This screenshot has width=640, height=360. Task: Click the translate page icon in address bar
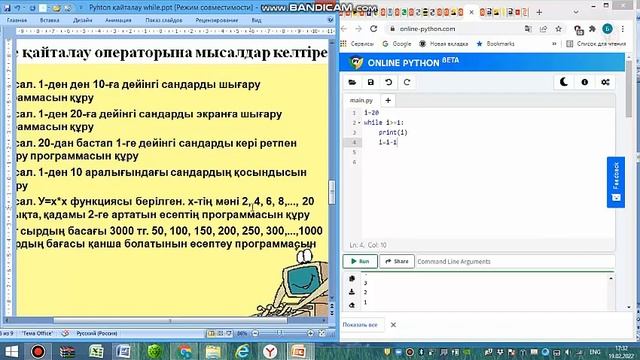pyautogui.click(x=528, y=29)
